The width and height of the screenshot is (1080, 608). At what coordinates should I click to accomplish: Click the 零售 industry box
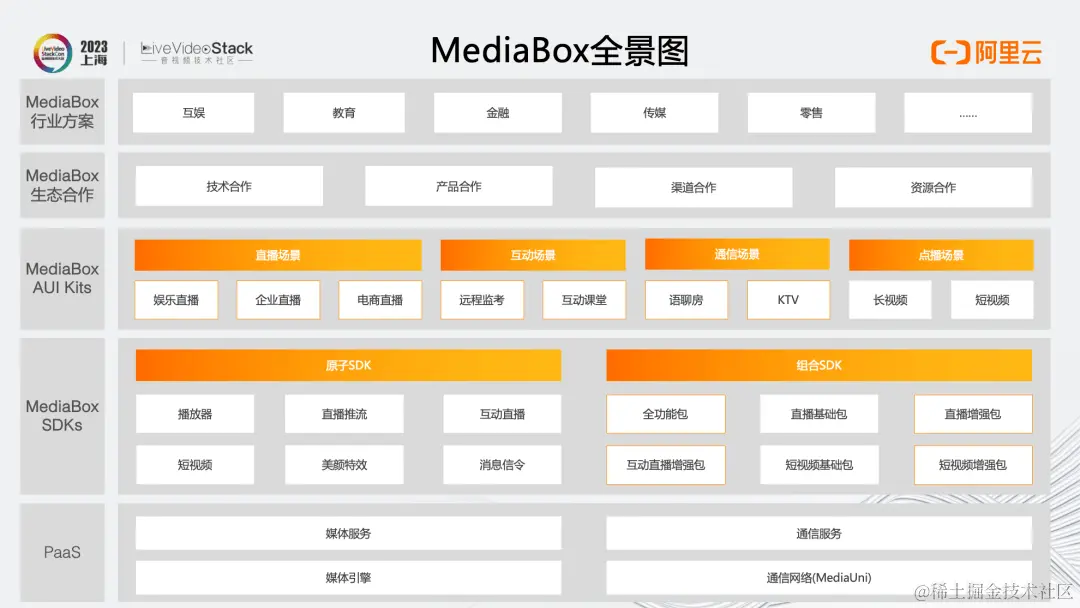click(x=811, y=113)
